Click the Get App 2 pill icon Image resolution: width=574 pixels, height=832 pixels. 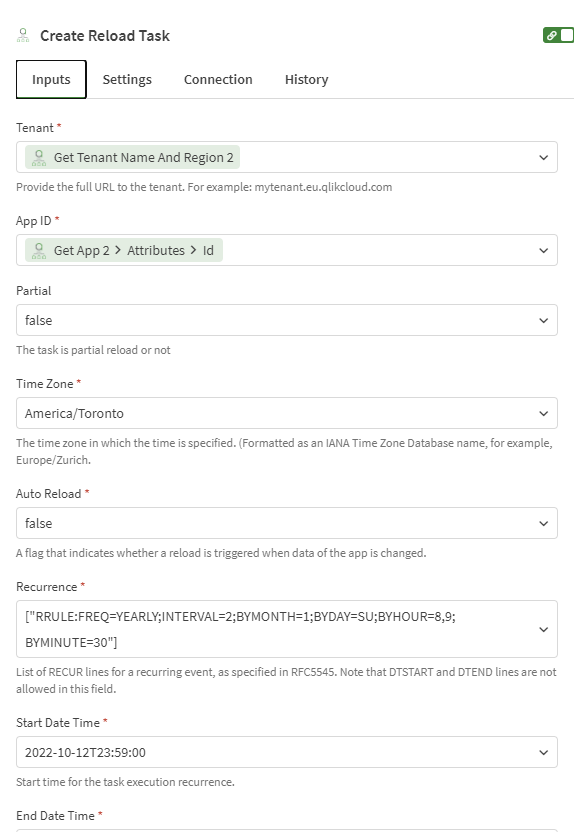39,250
